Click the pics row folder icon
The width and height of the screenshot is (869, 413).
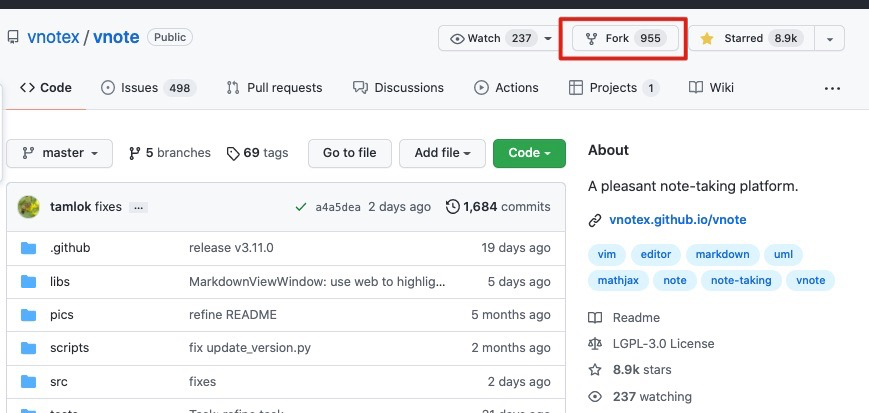(28, 315)
